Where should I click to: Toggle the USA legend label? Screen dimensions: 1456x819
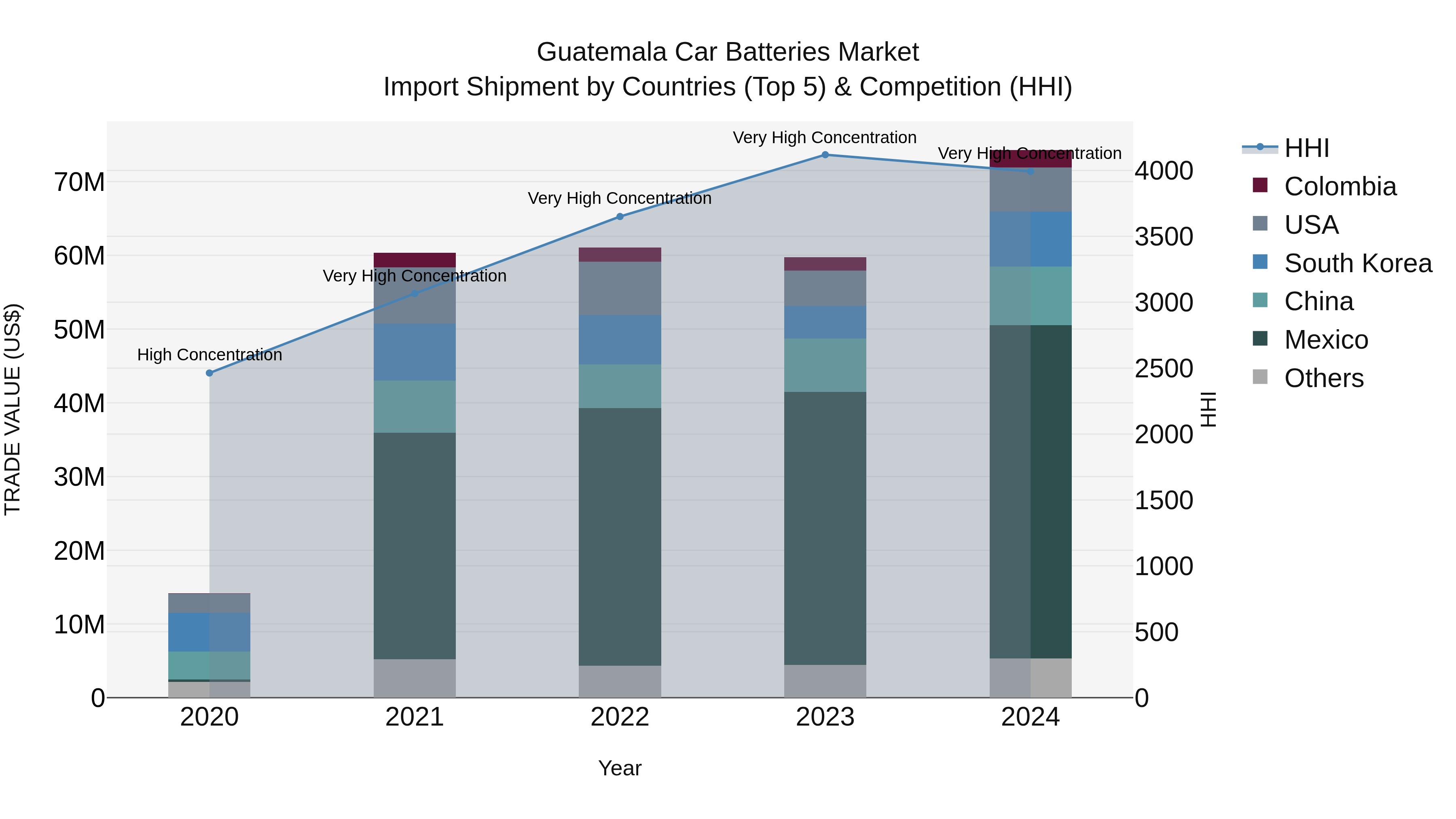pyautogui.click(x=1311, y=225)
